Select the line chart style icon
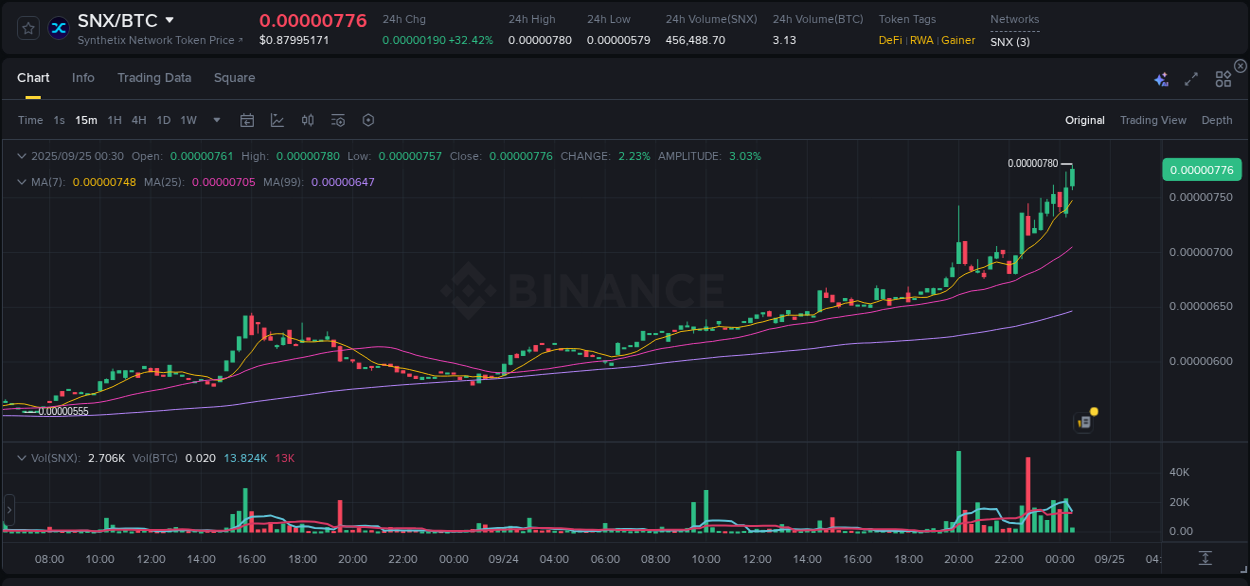 click(277, 120)
